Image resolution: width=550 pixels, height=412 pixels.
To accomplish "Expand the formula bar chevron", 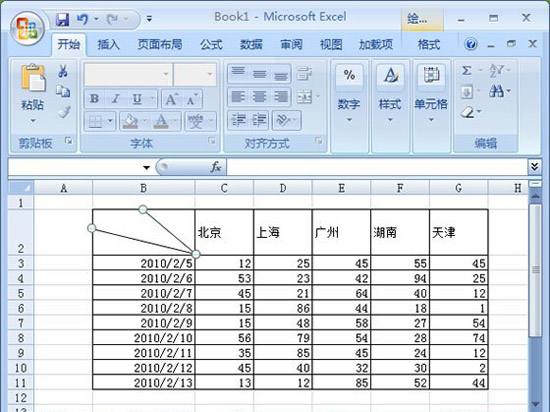I will pyautogui.click(x=534, y=167).
